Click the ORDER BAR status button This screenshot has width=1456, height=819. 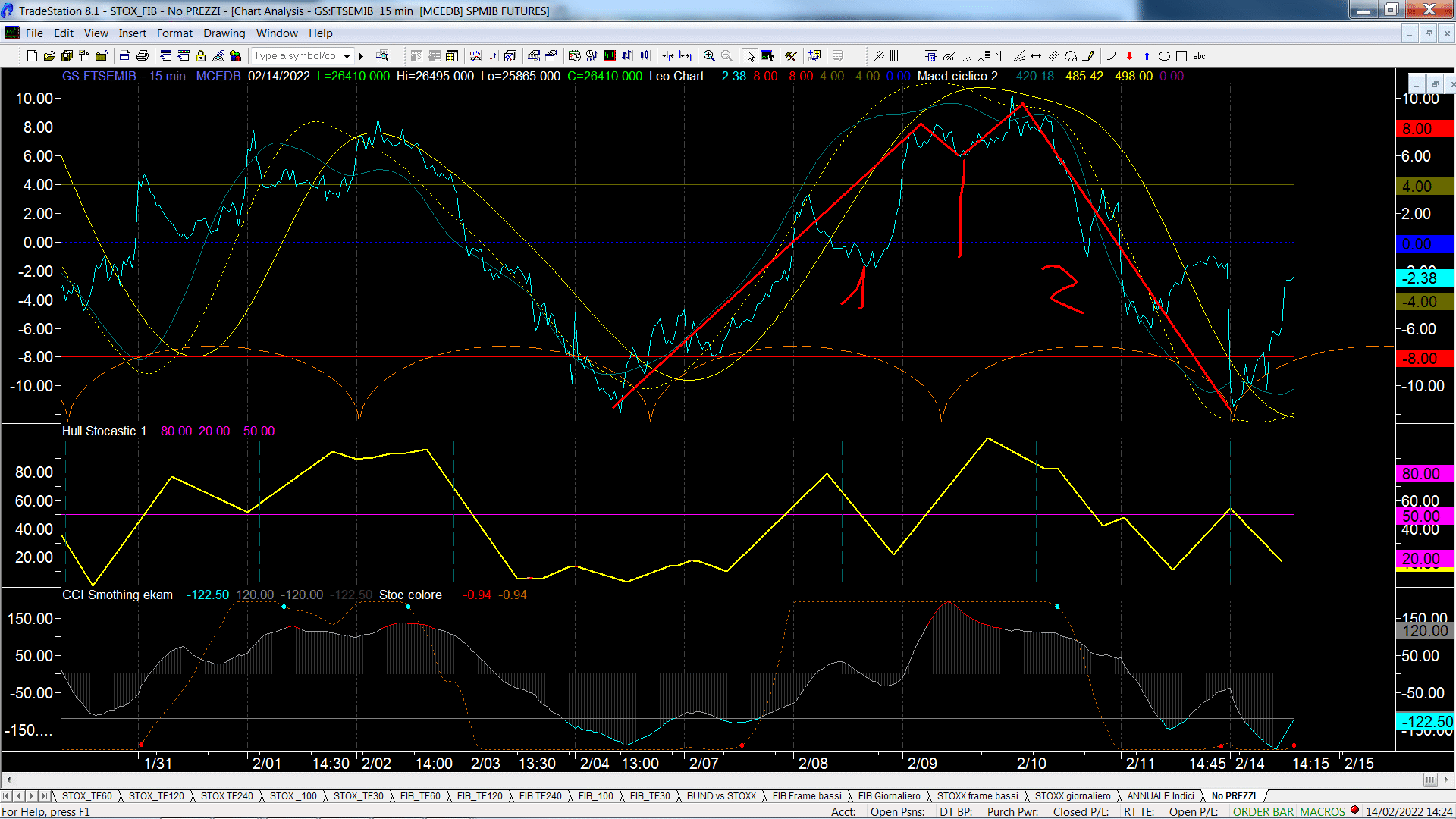[x=1263, y=811]
